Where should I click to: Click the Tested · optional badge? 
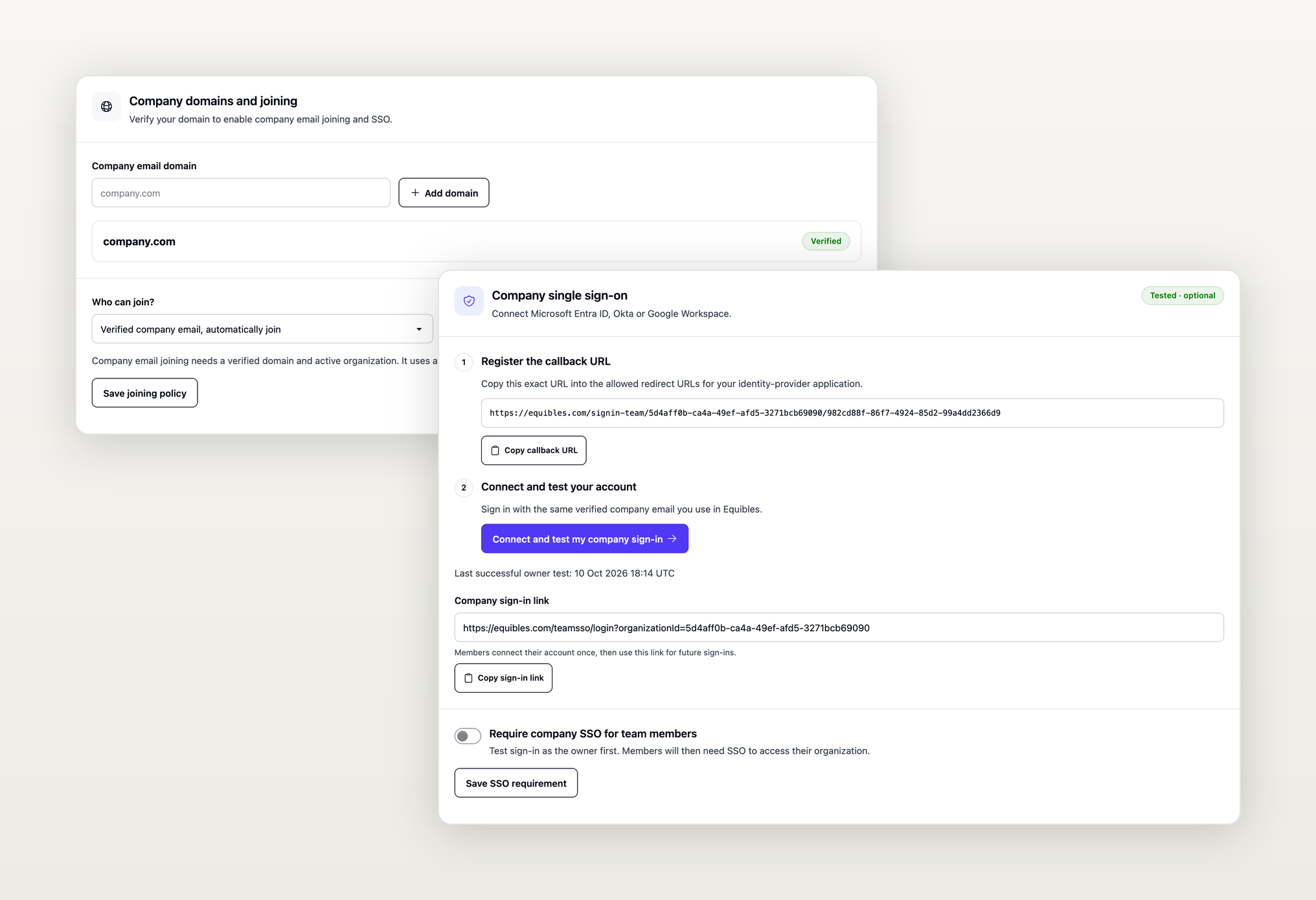click(1183, 295)
